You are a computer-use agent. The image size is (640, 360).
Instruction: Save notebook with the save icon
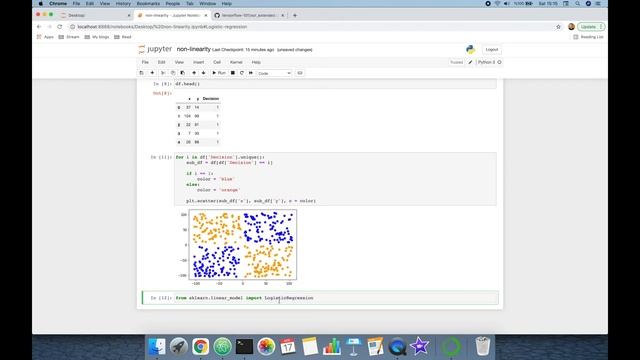click(x=142, y=73)
